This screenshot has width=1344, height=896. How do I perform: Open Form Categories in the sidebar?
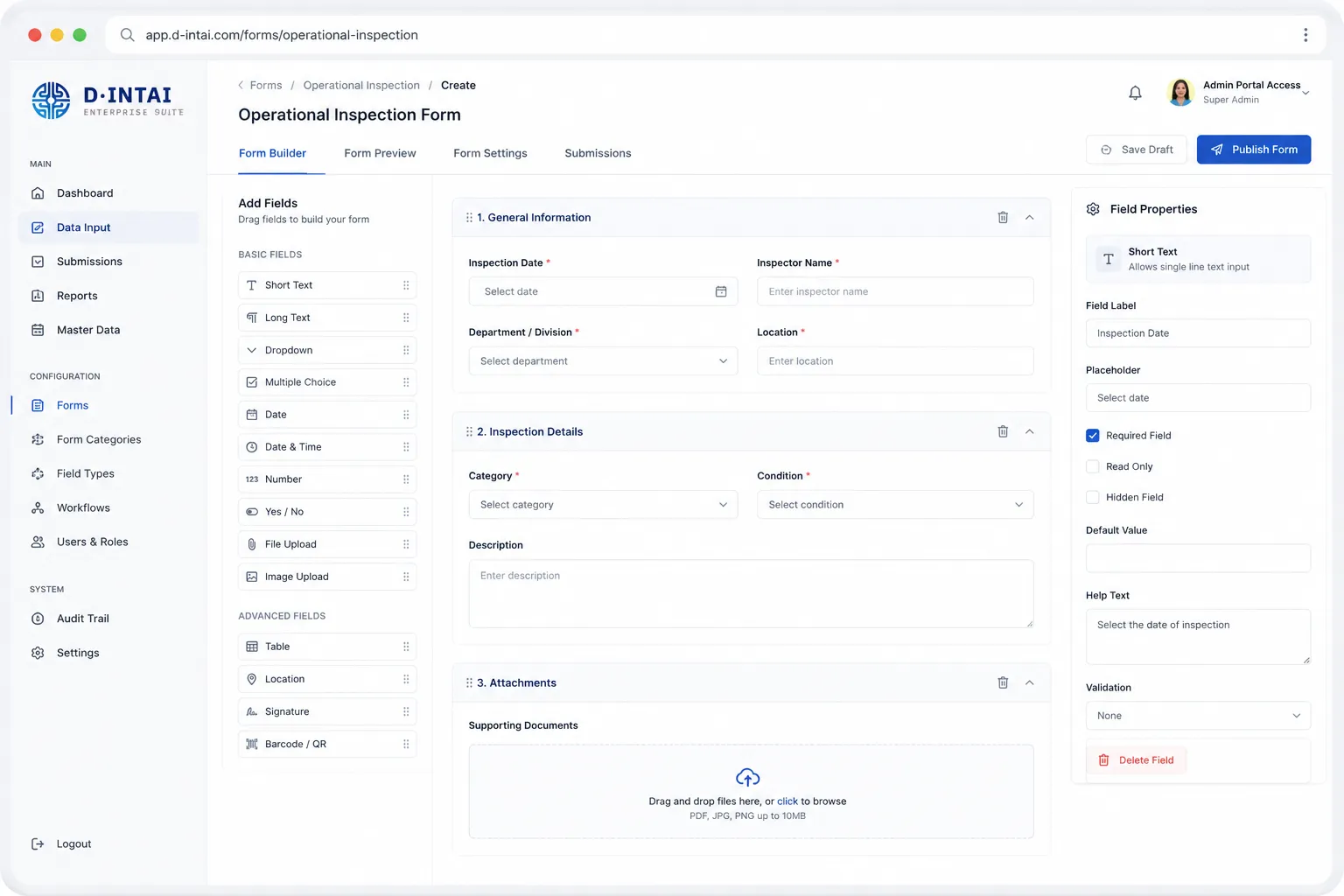tap(109, 439)
